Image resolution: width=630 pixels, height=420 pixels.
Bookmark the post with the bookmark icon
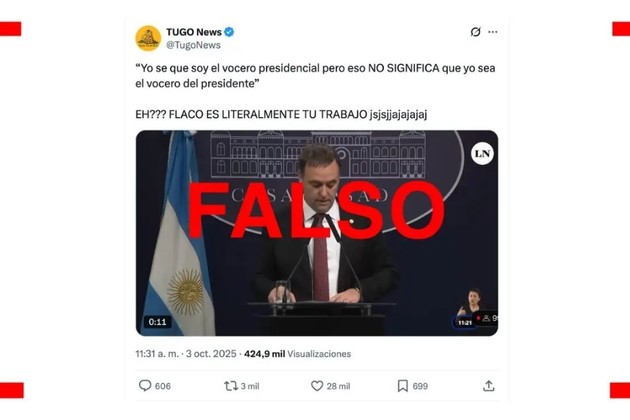[x=403, y=386]
